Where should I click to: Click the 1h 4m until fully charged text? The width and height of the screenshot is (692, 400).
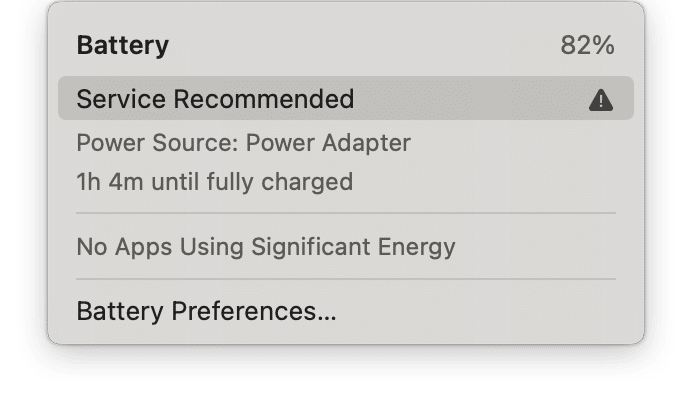(x=214, y=182)
